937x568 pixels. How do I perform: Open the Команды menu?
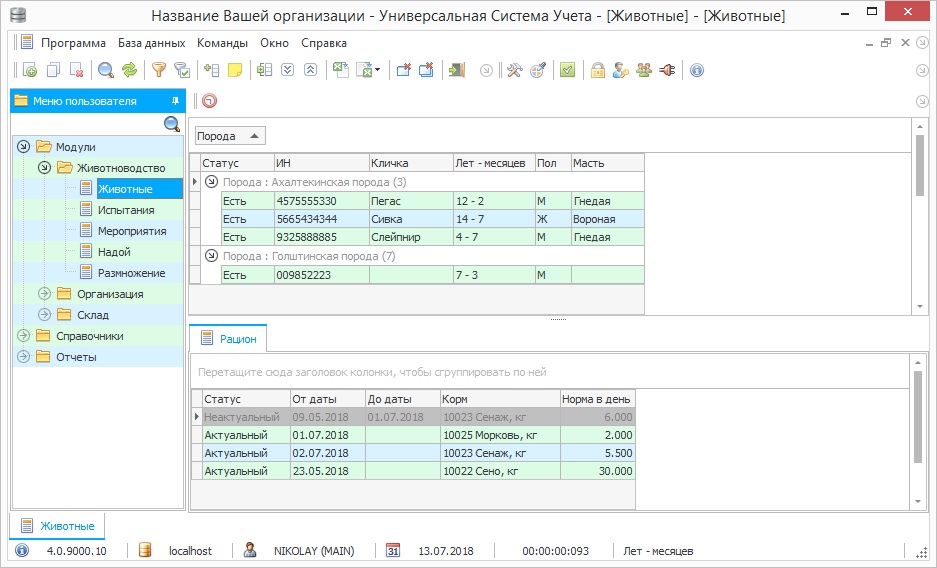coord(222,43)
